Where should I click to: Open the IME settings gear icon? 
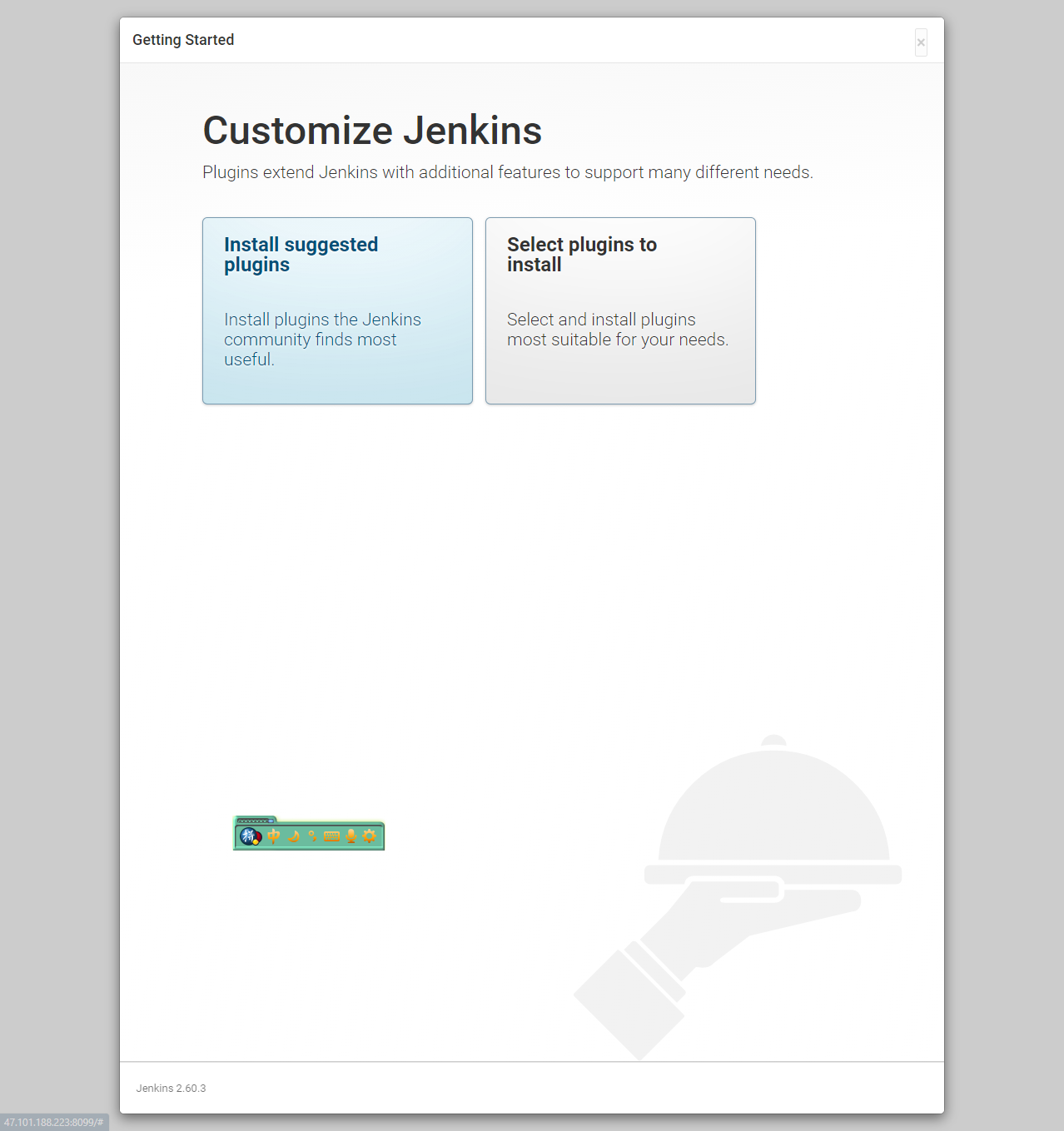click(370, 836)
